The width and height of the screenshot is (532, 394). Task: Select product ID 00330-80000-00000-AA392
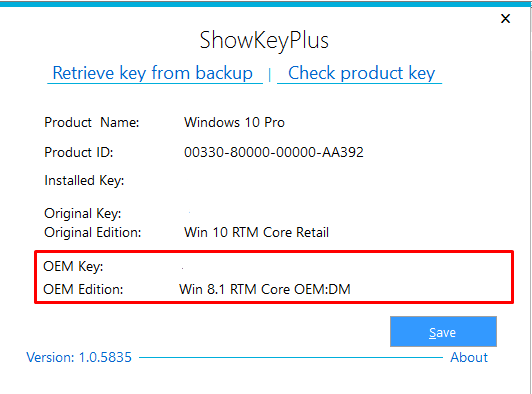(273, 152)
